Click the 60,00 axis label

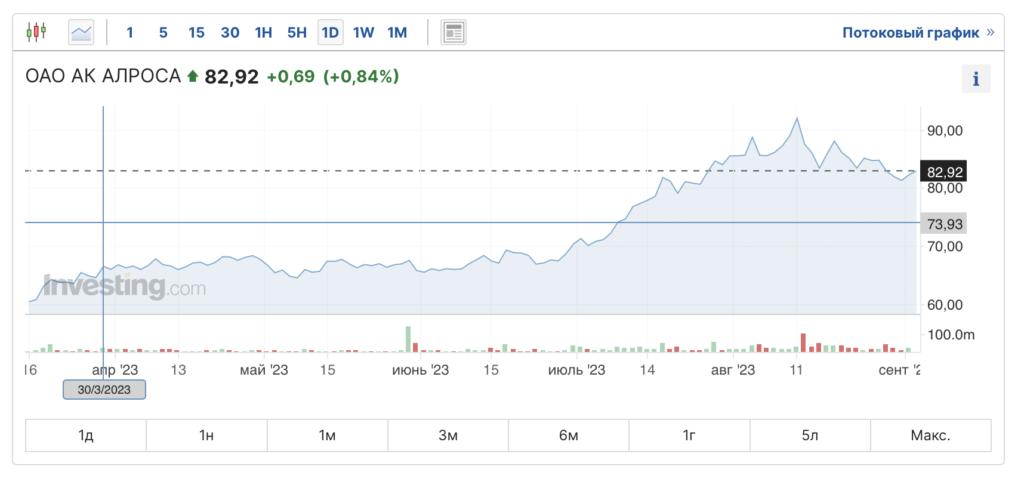point(944,305)
